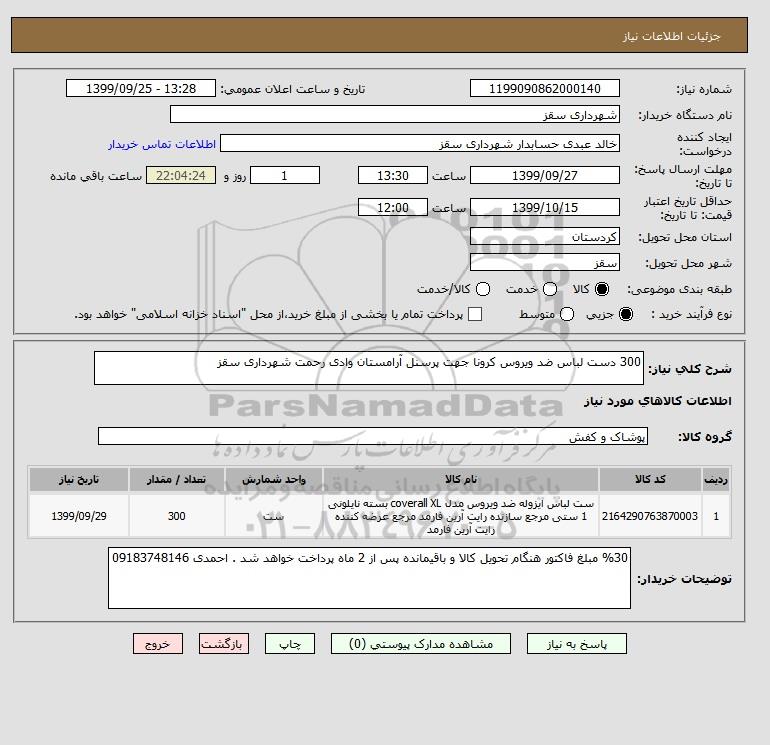Click the quantity cell showing 300
The image size is (770, 745).
(x=177, y=516)
